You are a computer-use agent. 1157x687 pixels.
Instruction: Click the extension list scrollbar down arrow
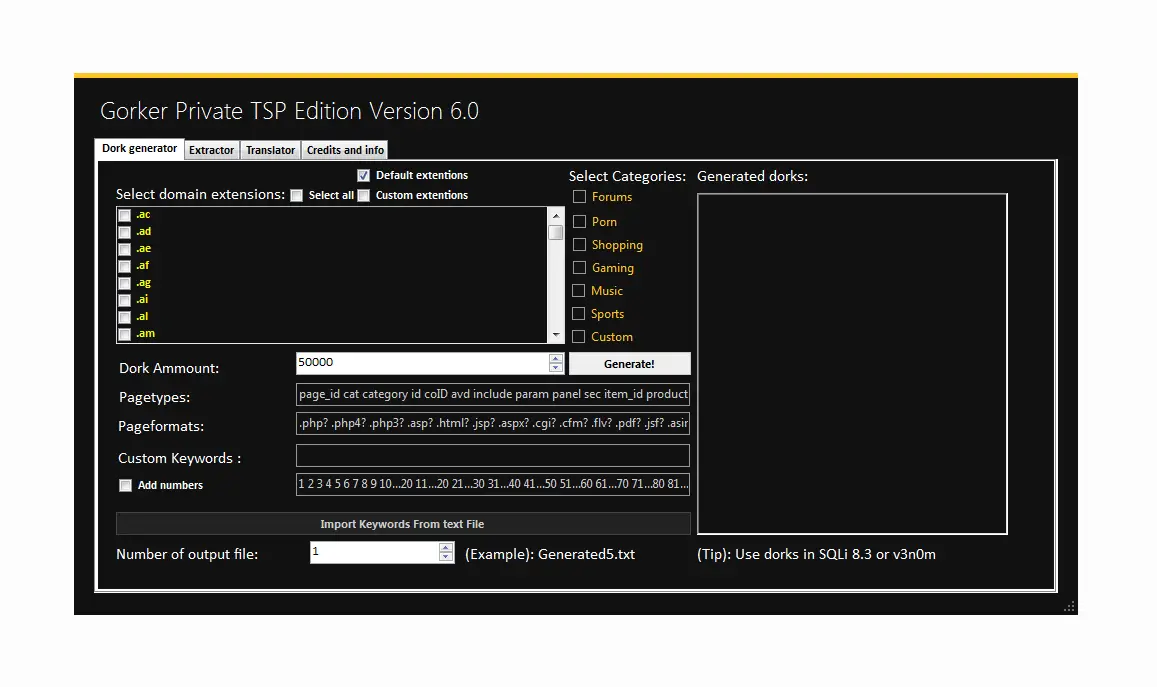pos(556,332)
